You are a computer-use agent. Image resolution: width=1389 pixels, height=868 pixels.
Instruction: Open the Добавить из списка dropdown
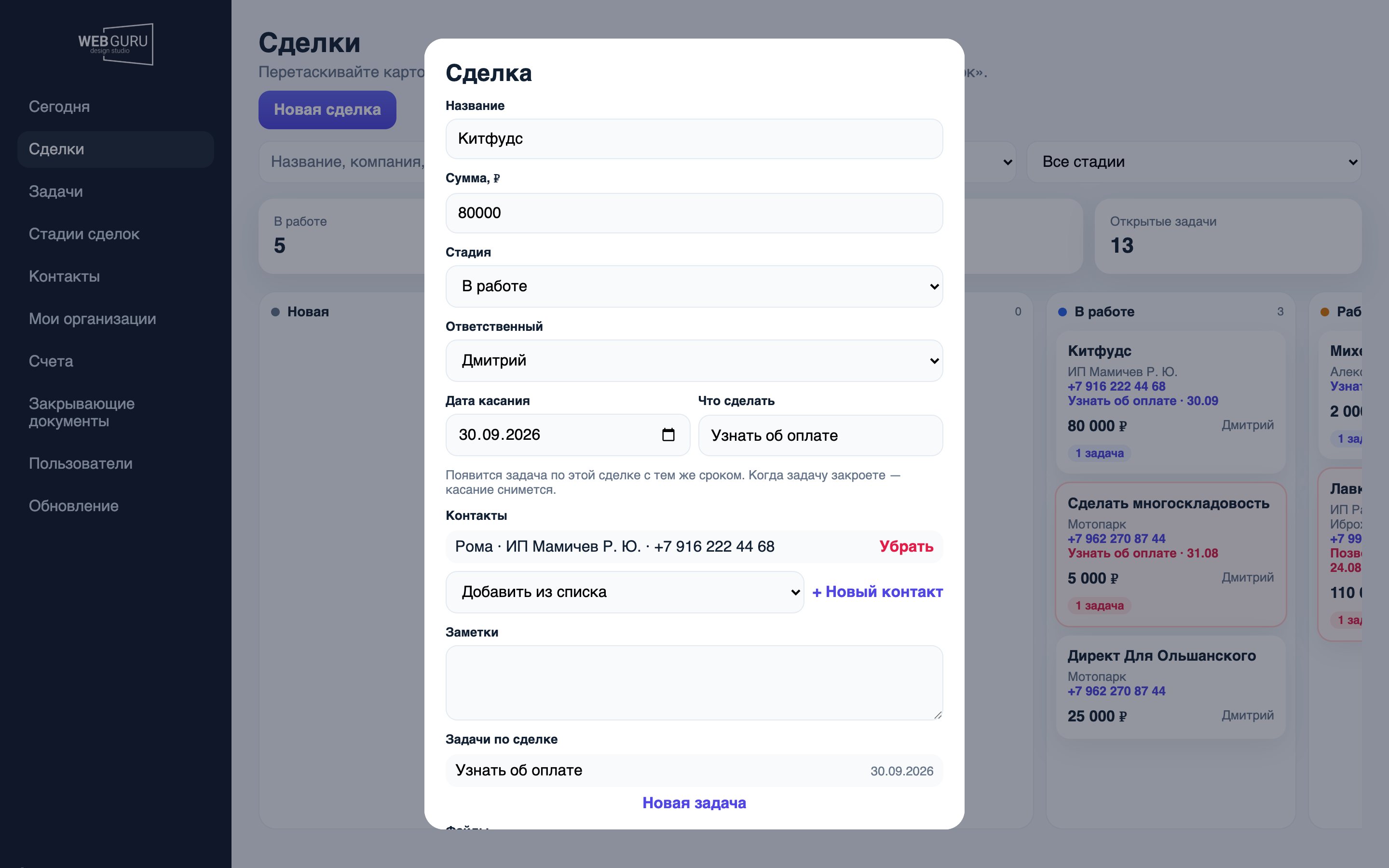(625, 592)
